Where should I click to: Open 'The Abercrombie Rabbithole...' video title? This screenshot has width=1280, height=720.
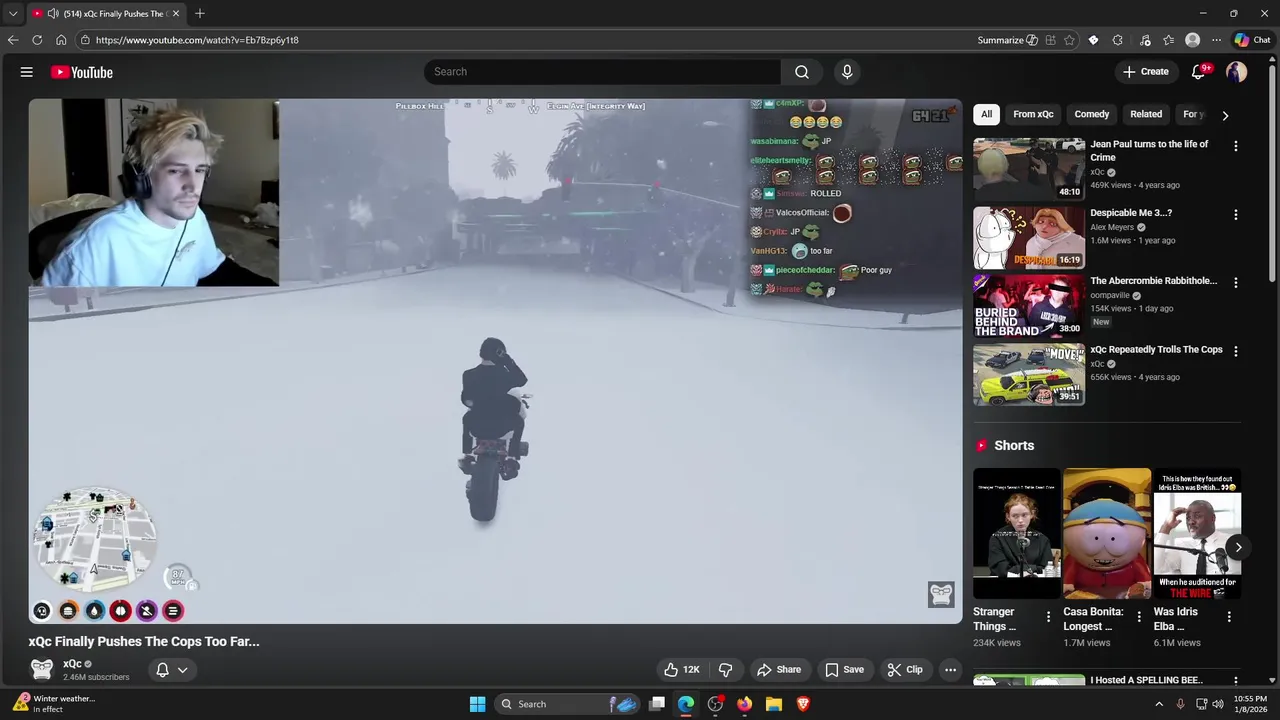pyautogui.click(x=1153, y=281)
